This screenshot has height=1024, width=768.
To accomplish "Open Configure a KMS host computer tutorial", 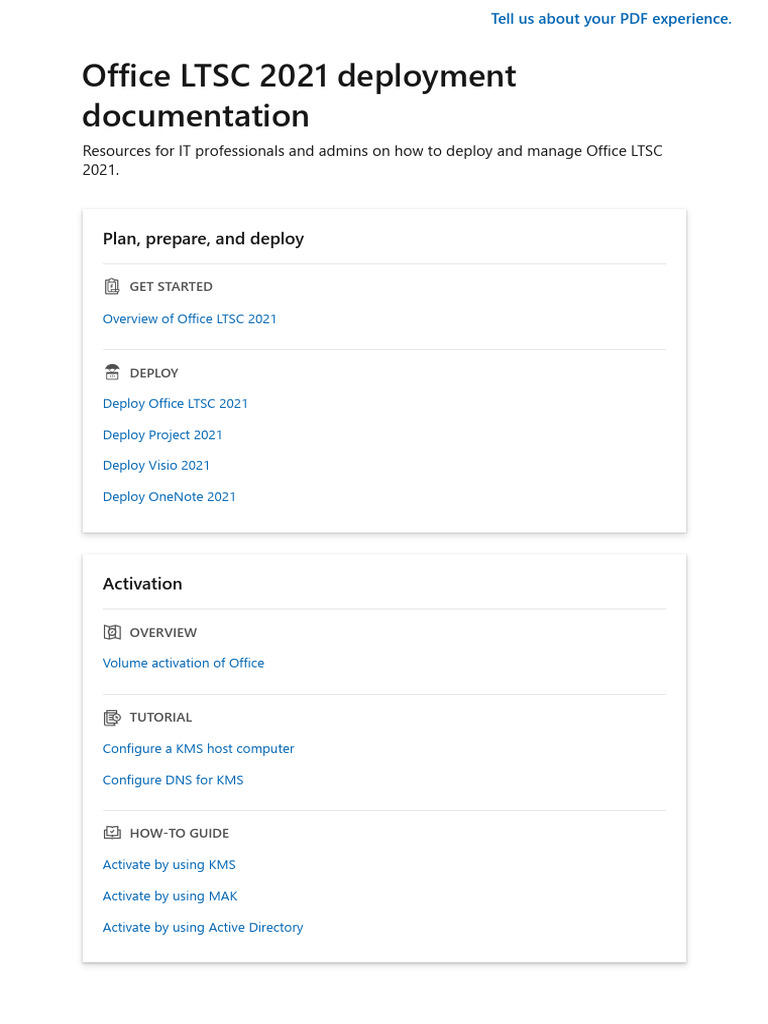I will click(199, 748).
